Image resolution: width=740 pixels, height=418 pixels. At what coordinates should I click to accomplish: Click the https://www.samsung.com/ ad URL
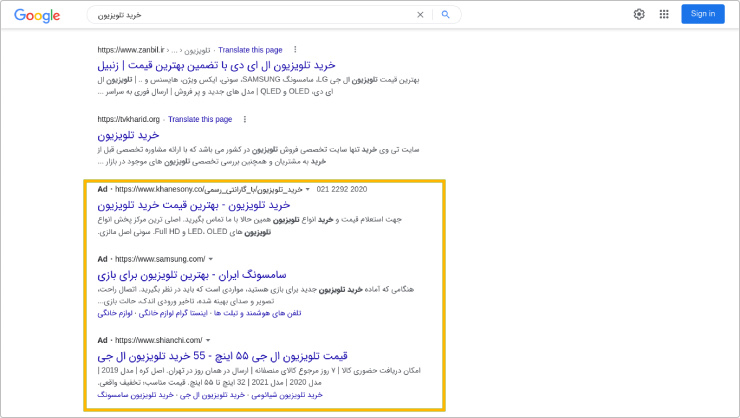point(160,259)
